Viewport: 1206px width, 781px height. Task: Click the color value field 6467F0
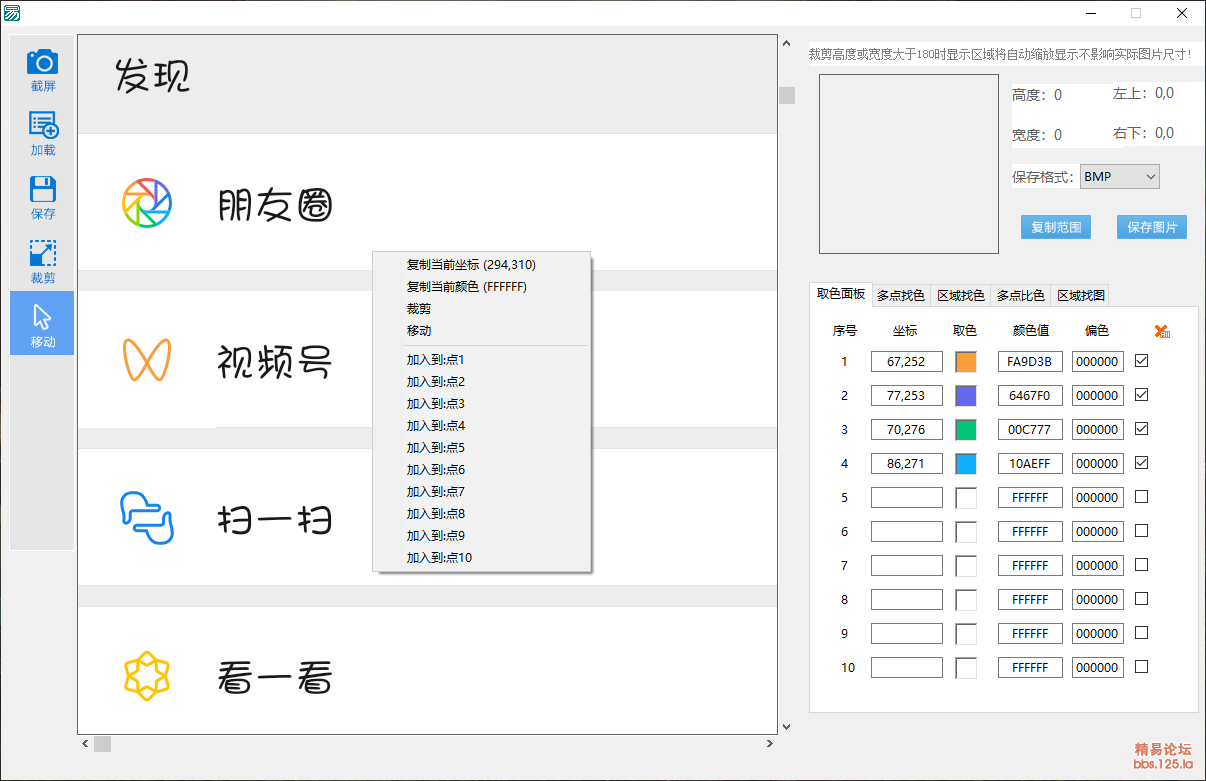[1030, 396]
